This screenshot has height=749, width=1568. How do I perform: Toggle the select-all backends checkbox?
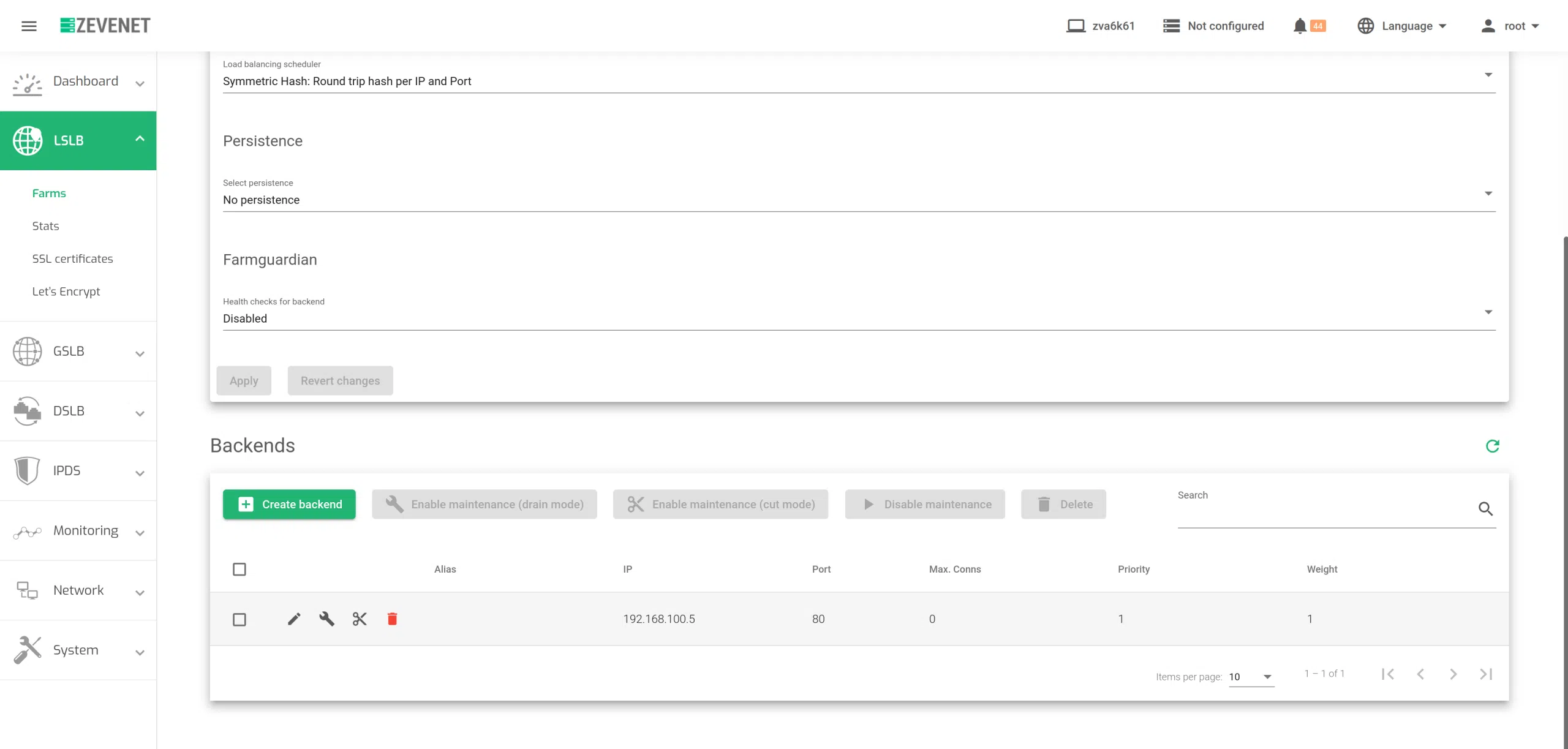[239, 570]
